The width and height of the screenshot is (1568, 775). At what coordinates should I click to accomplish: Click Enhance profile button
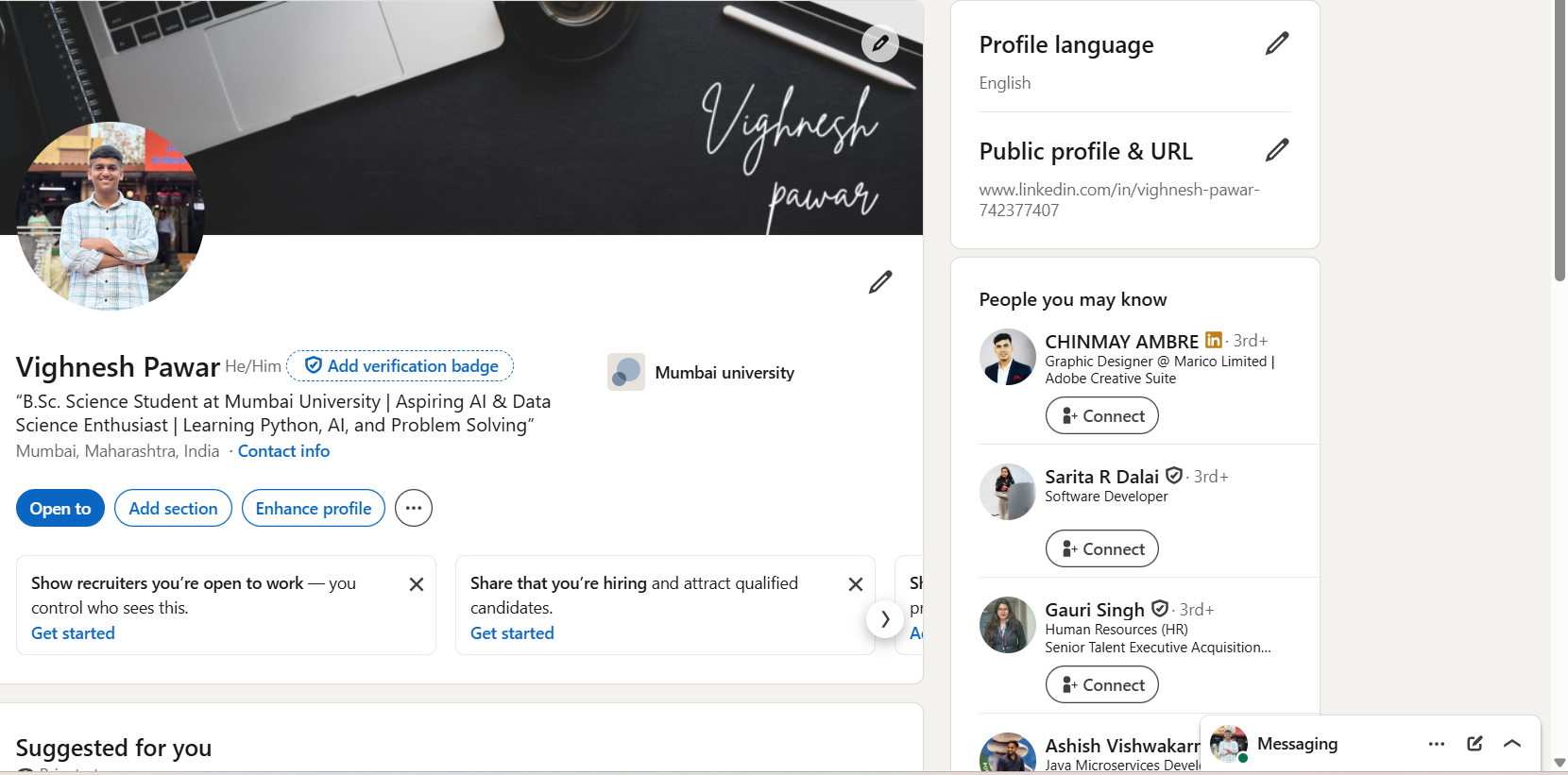(314, 508)
